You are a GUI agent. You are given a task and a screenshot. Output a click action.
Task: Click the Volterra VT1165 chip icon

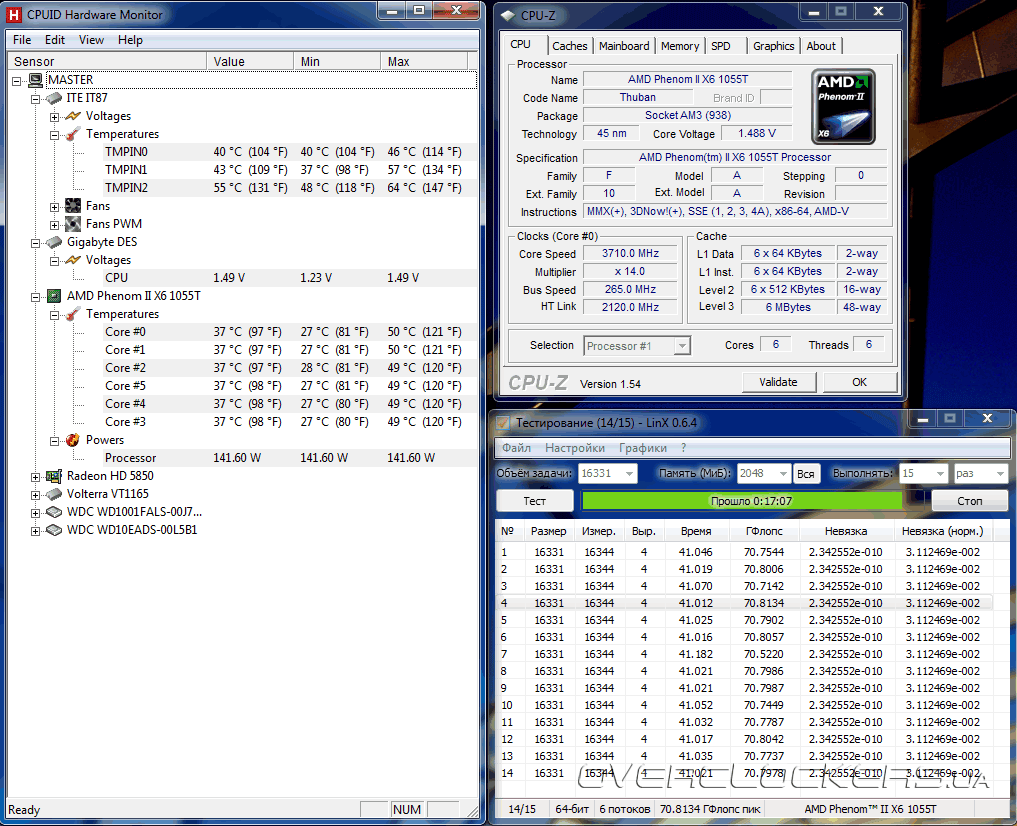pos(54,494)
